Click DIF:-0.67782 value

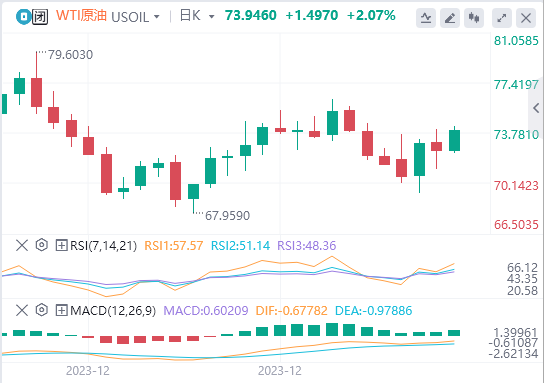(x=291, y=310)
